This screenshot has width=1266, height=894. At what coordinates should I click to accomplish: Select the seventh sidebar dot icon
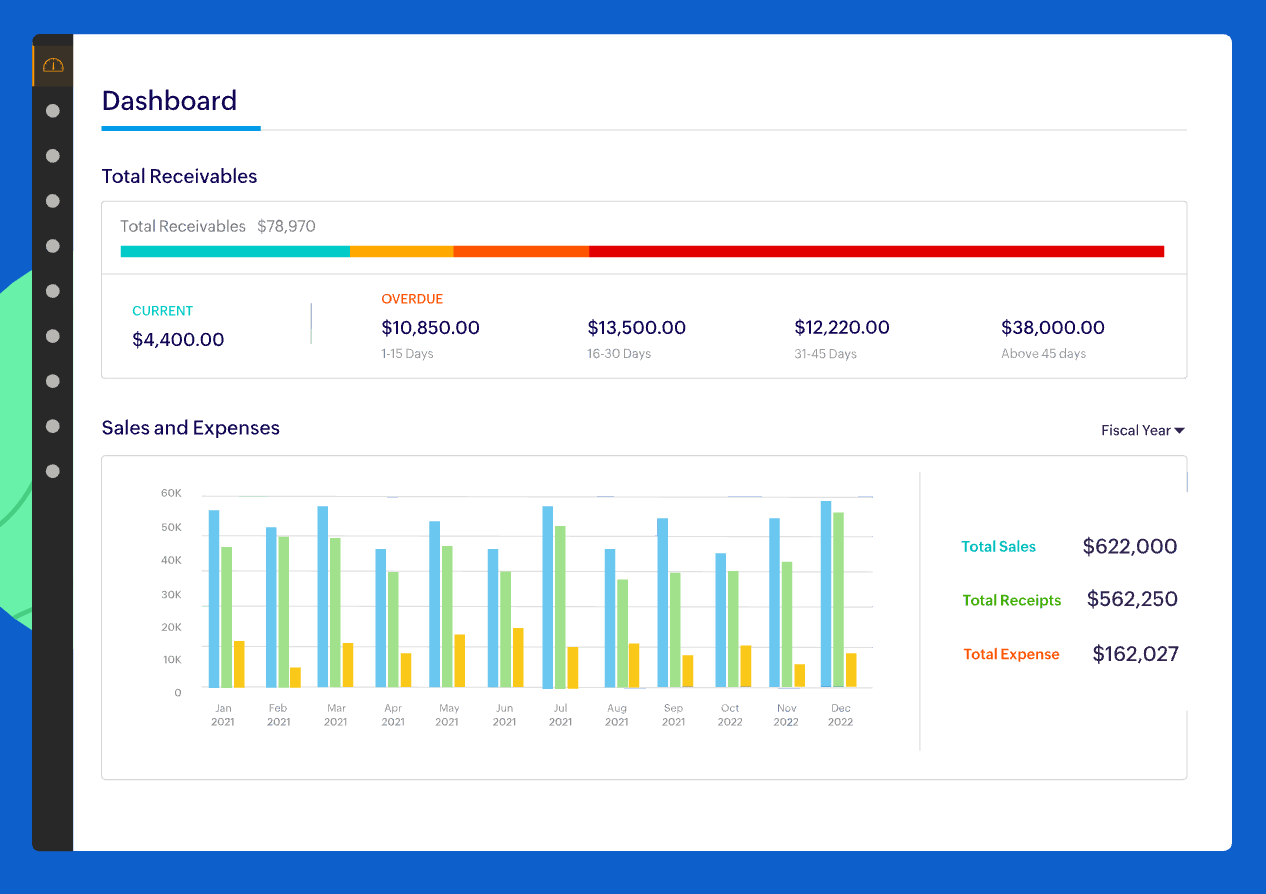tap(52, 381)
